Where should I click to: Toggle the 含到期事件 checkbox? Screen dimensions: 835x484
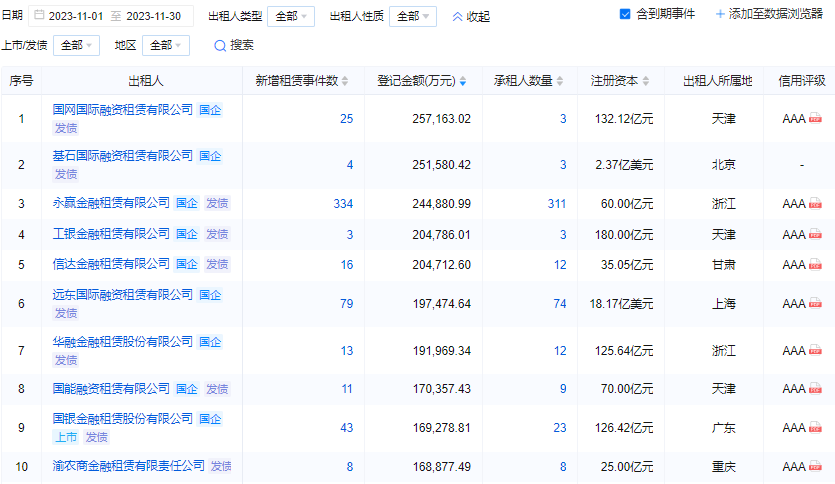625,14
